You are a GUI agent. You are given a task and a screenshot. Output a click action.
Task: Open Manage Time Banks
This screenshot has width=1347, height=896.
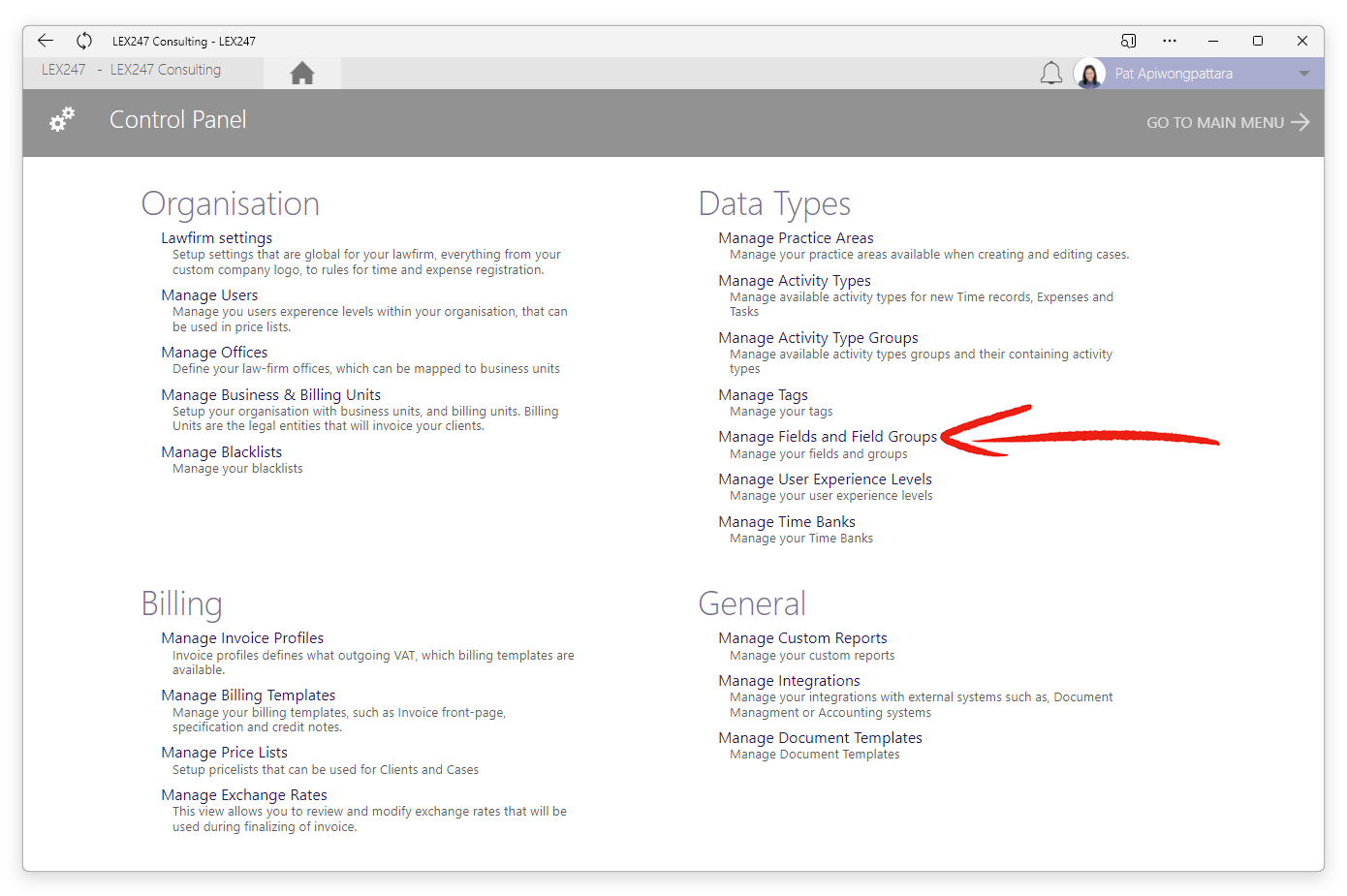[786, 522]
